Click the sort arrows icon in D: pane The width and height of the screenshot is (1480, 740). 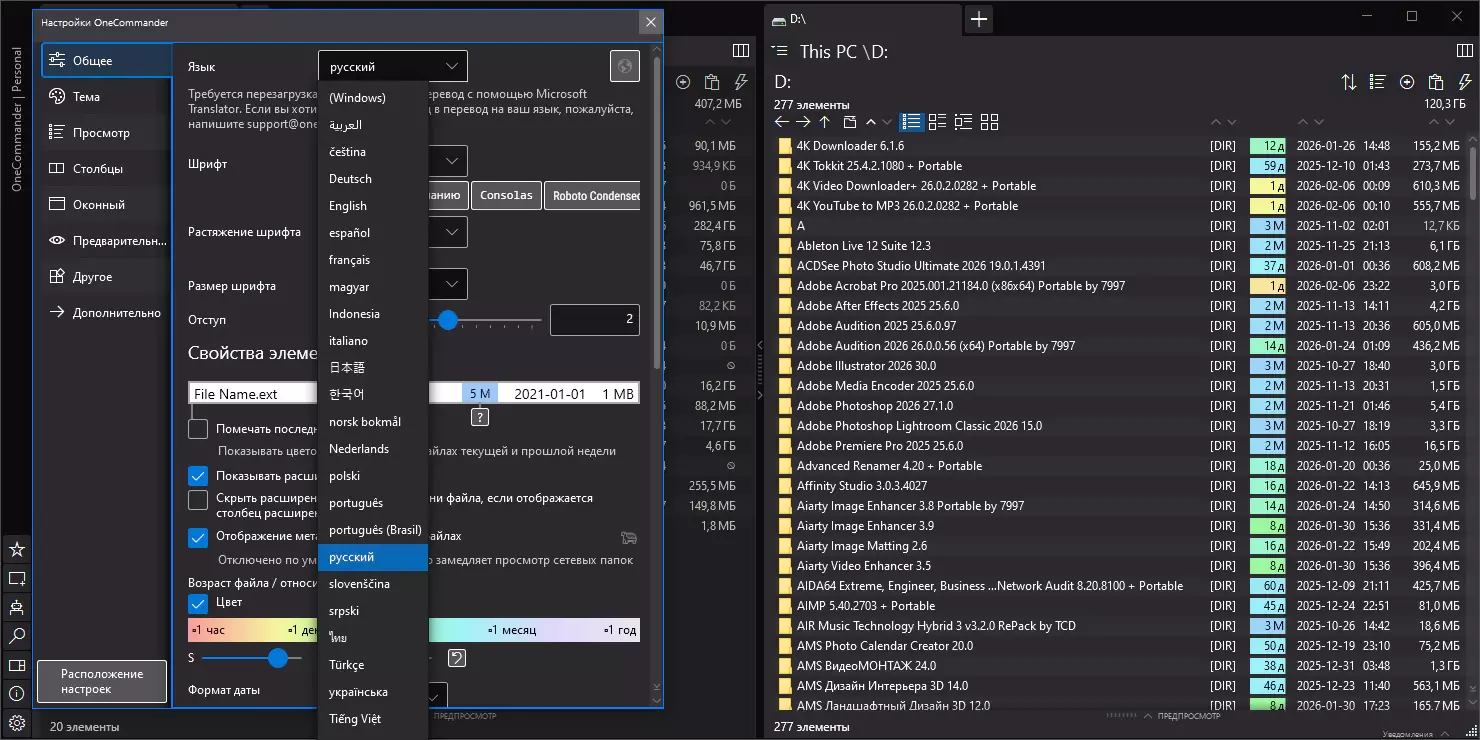click(1349, 82)
